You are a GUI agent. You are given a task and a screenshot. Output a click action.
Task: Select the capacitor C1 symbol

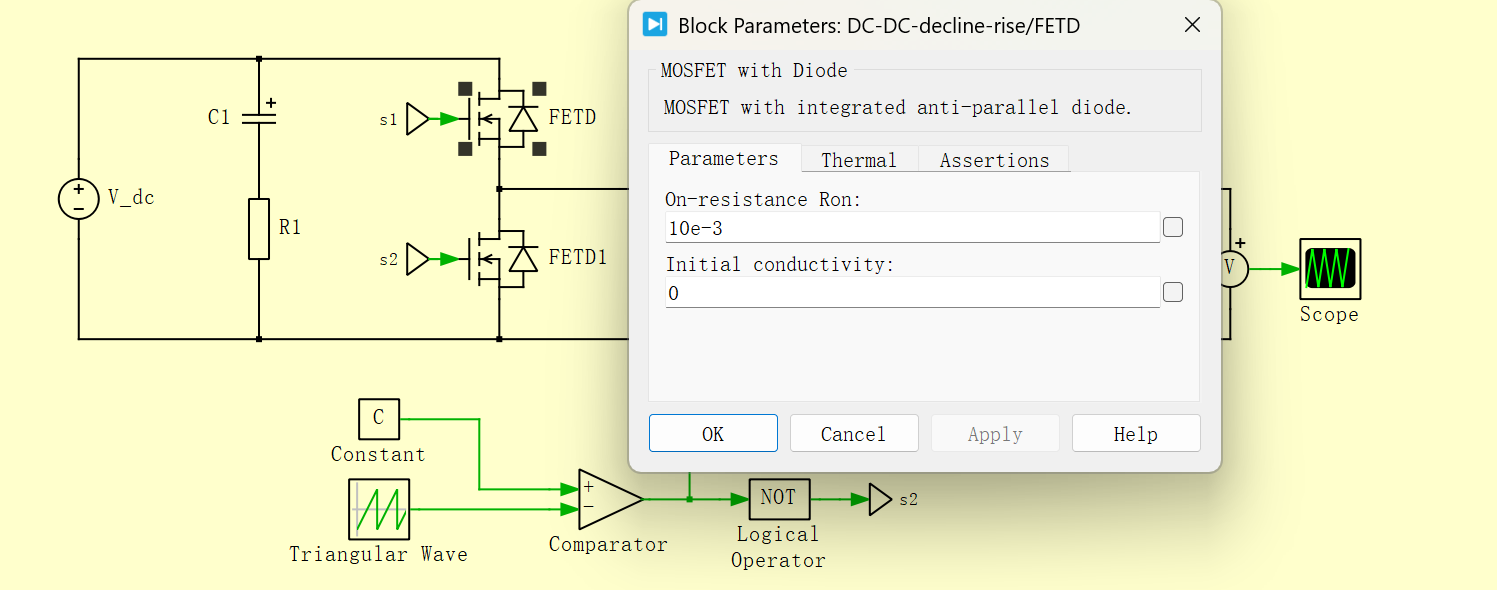pos(259,116)
